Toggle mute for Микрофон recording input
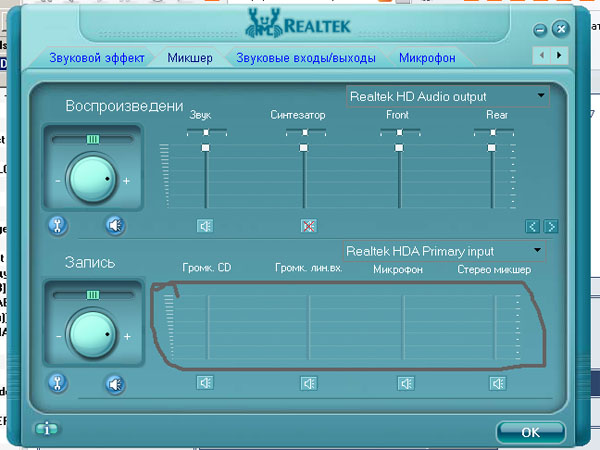 tap(406, 383)
